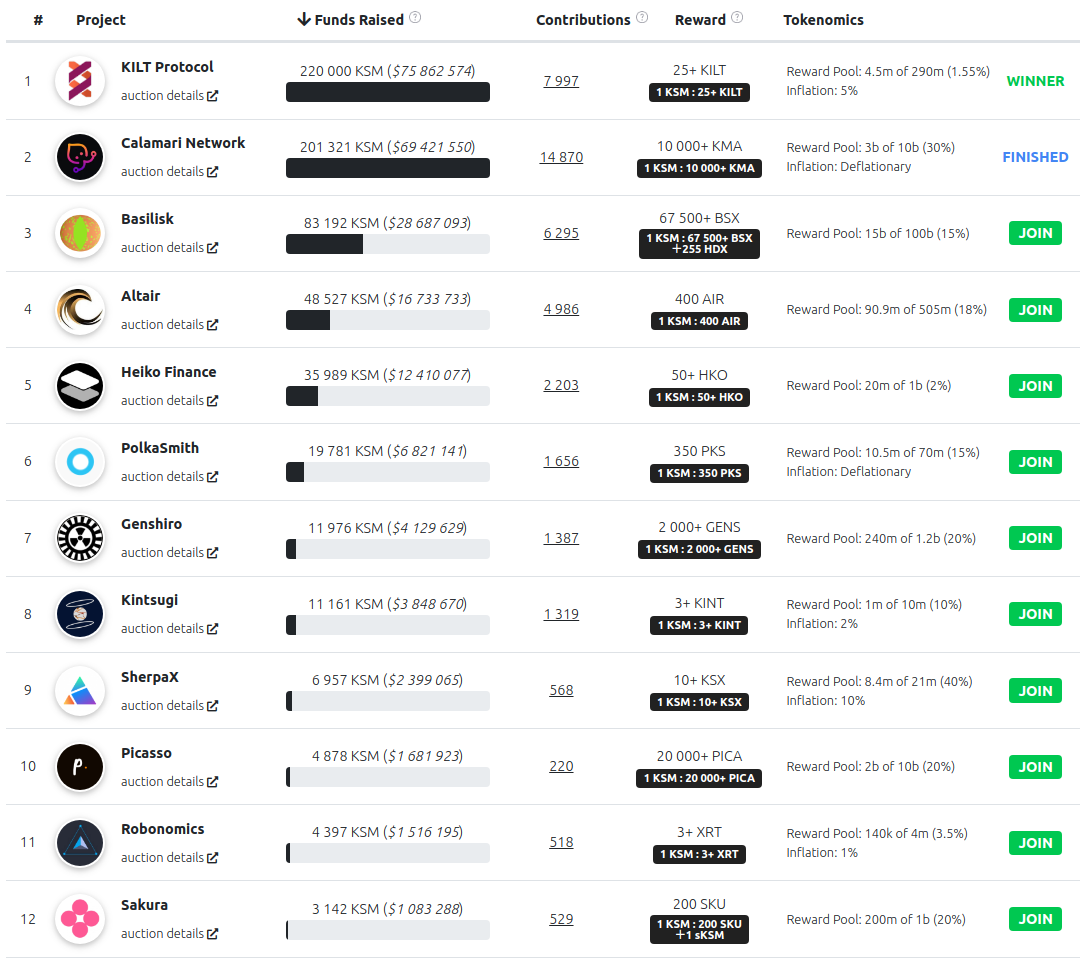
Task: Click the Sakura pink flower logo
Action: [x=80, y=918]
